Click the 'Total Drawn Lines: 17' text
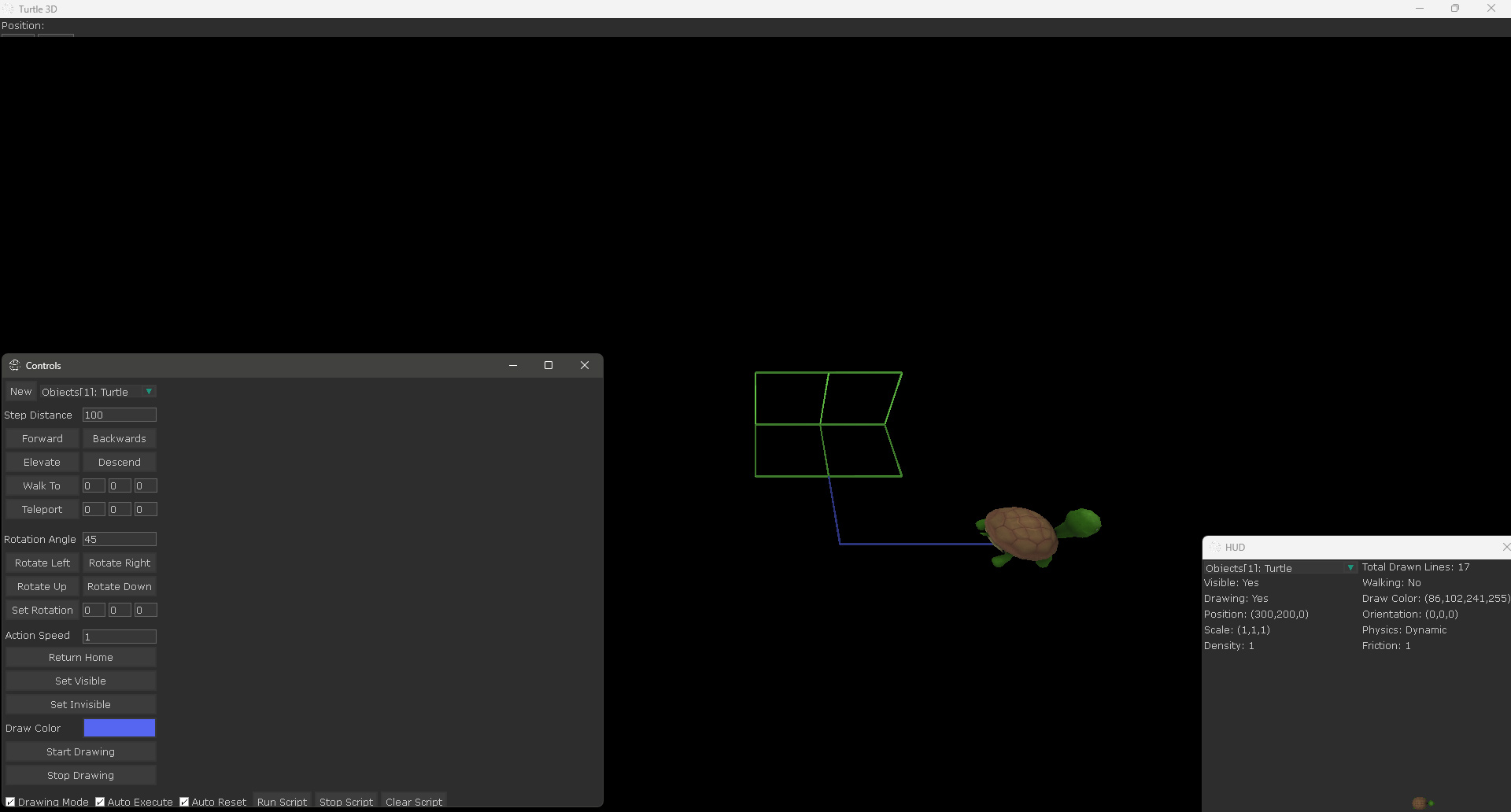Viewport: 1511px width, 812px height. [x=1416, y=567]
